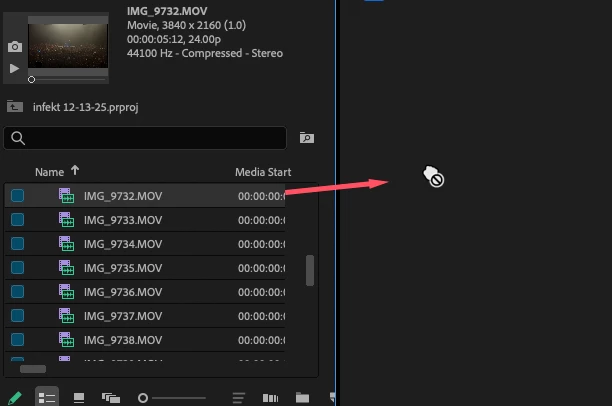Click the preview thumbnail scrub slider

coord(32,80)
